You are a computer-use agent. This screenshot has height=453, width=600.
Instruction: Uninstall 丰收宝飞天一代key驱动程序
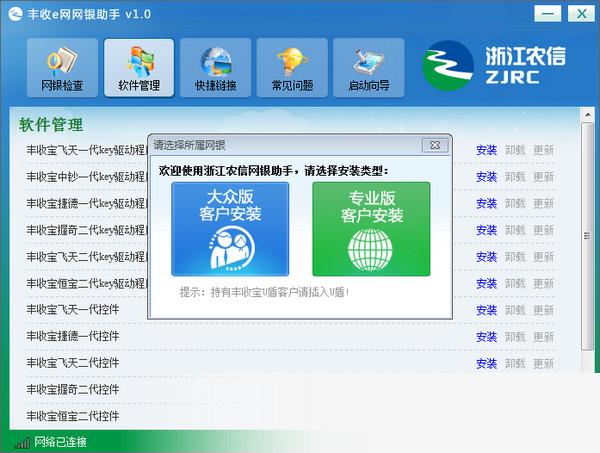click(x=515, y=150)
